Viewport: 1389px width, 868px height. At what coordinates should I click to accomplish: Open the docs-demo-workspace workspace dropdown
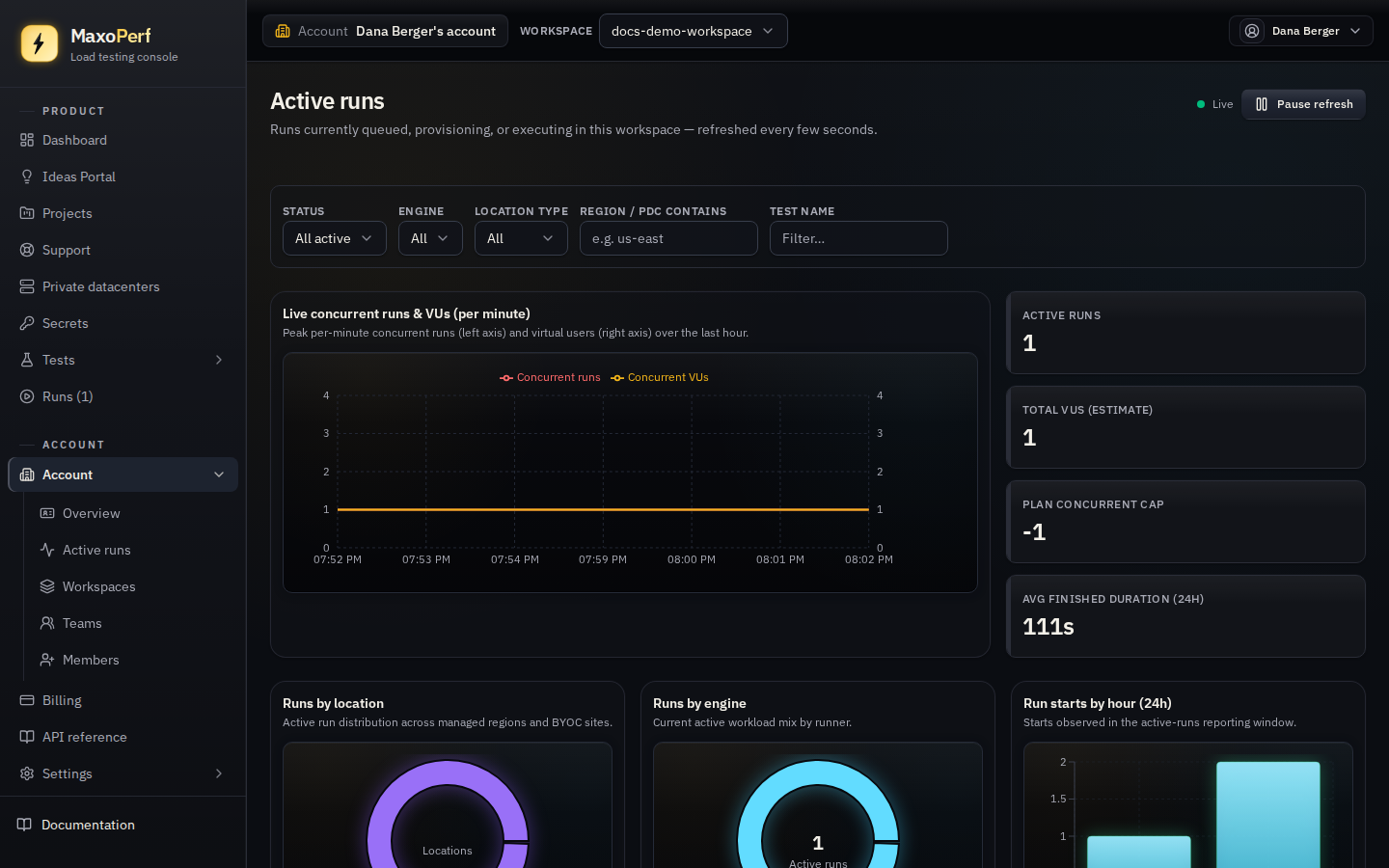tap(693, 31)
